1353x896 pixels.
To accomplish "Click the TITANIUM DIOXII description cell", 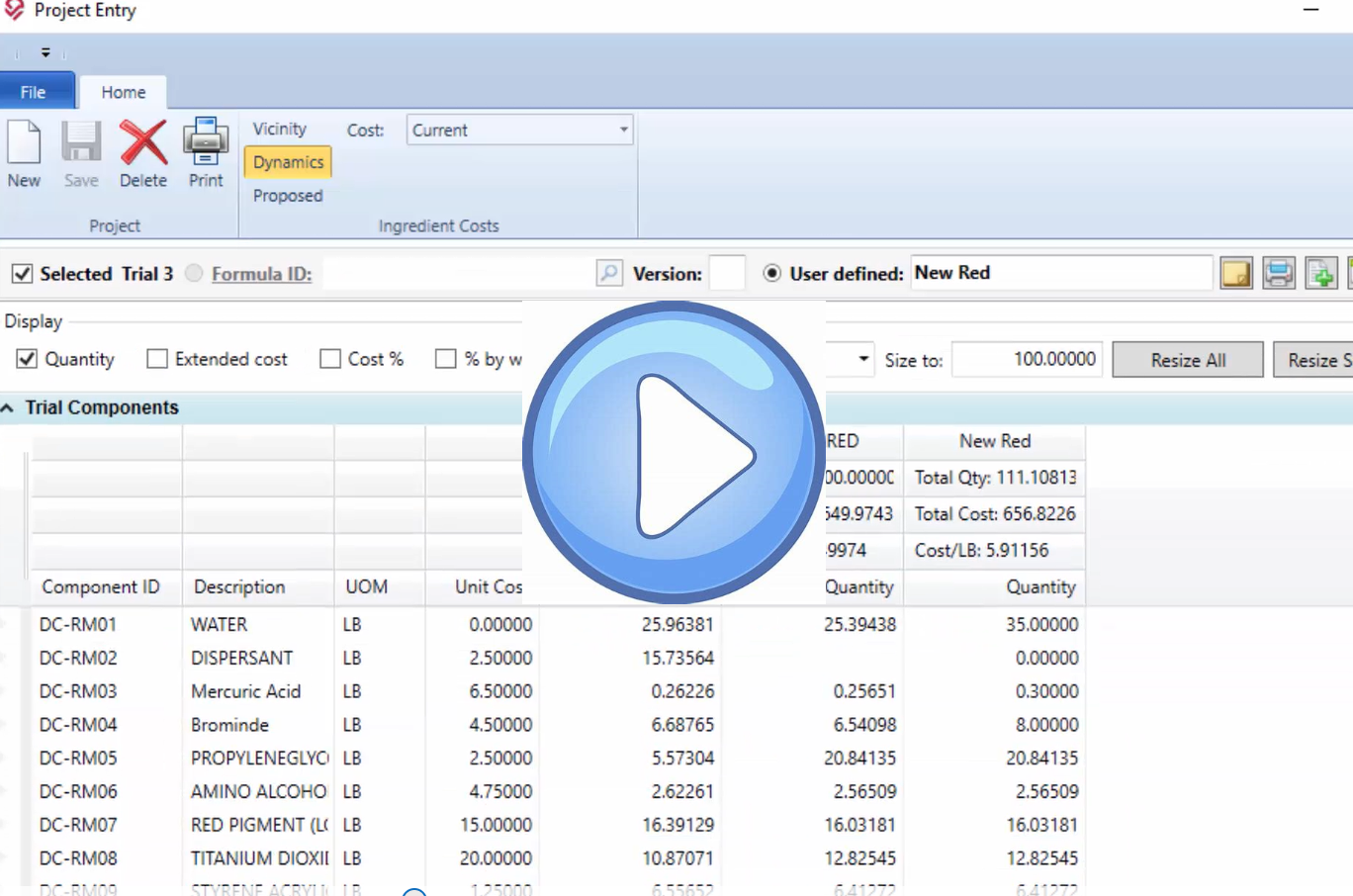I will [x=259, y=858].
